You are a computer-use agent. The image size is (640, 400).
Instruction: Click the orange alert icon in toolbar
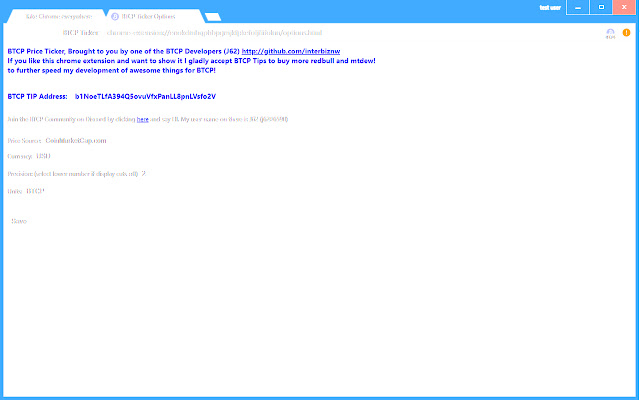627,33
